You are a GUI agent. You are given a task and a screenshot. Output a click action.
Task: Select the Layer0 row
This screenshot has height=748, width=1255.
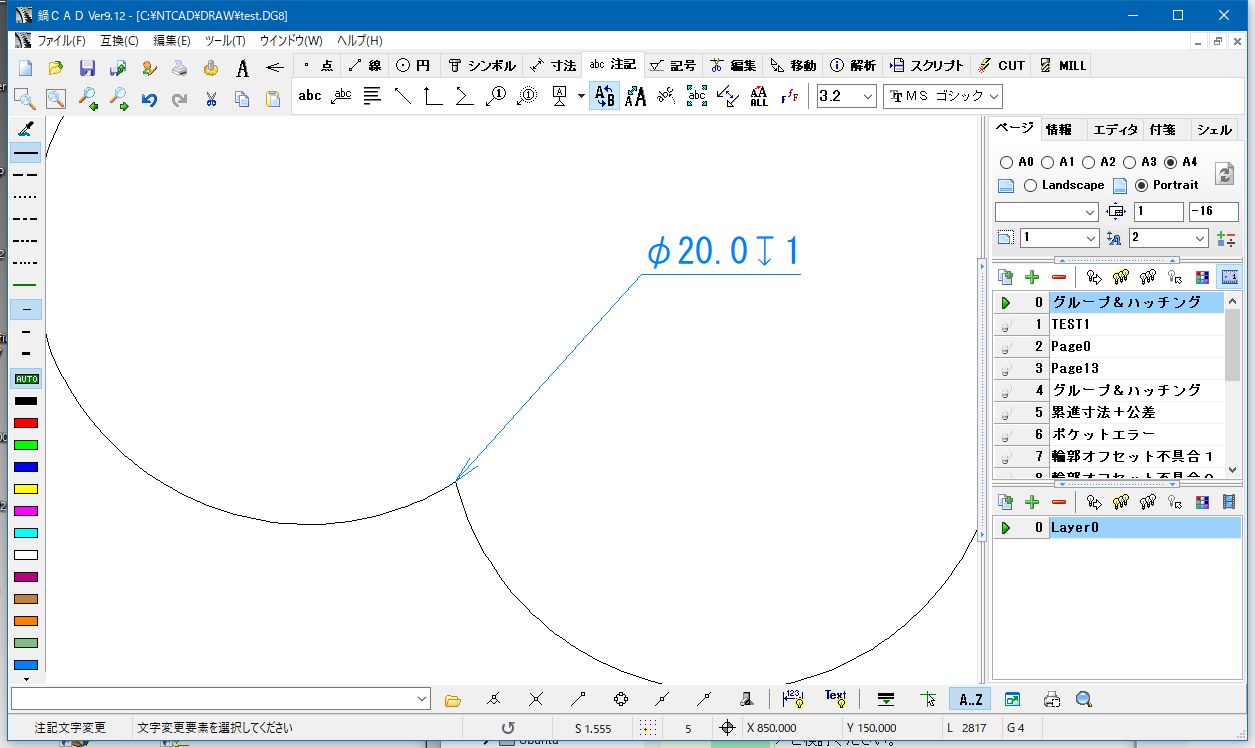1117,527
